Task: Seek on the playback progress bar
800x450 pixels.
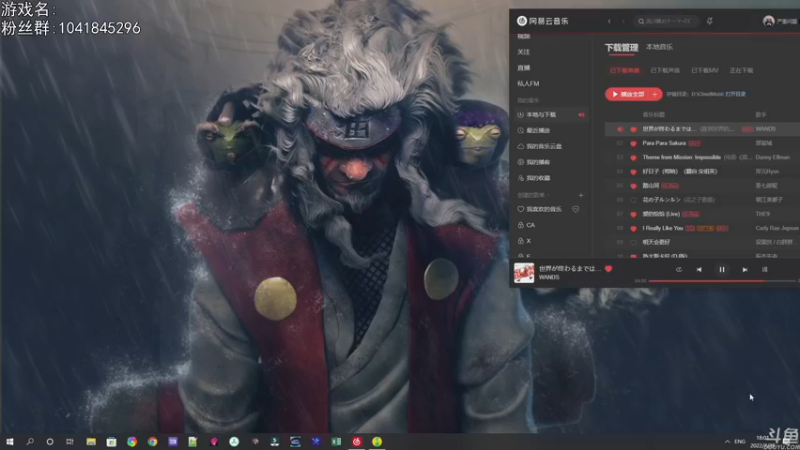Action: [721, 281]
